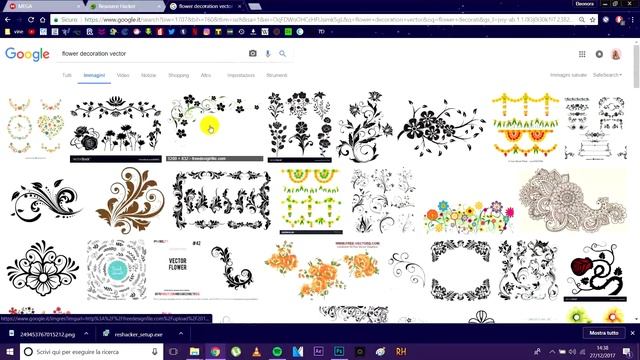Open the Google apps grid

[x=582, y=54]
